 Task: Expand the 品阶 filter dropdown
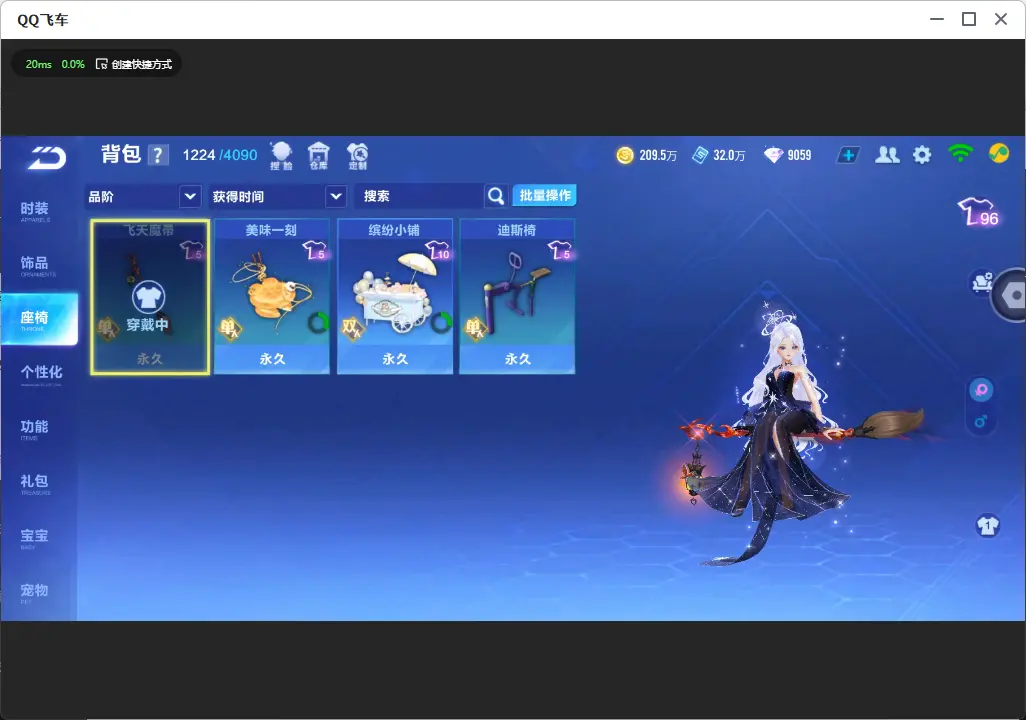coord(143,196)
